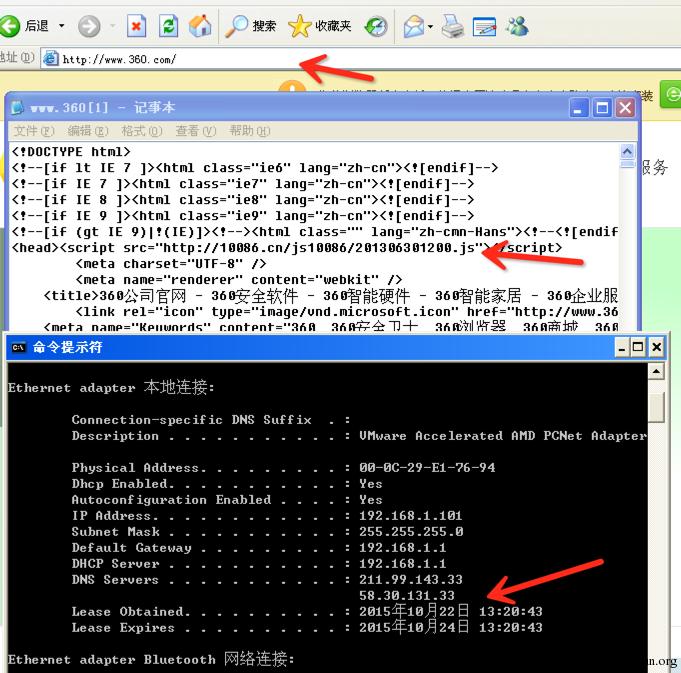Click the IE page icon in address bar

[x=51, y=58]
